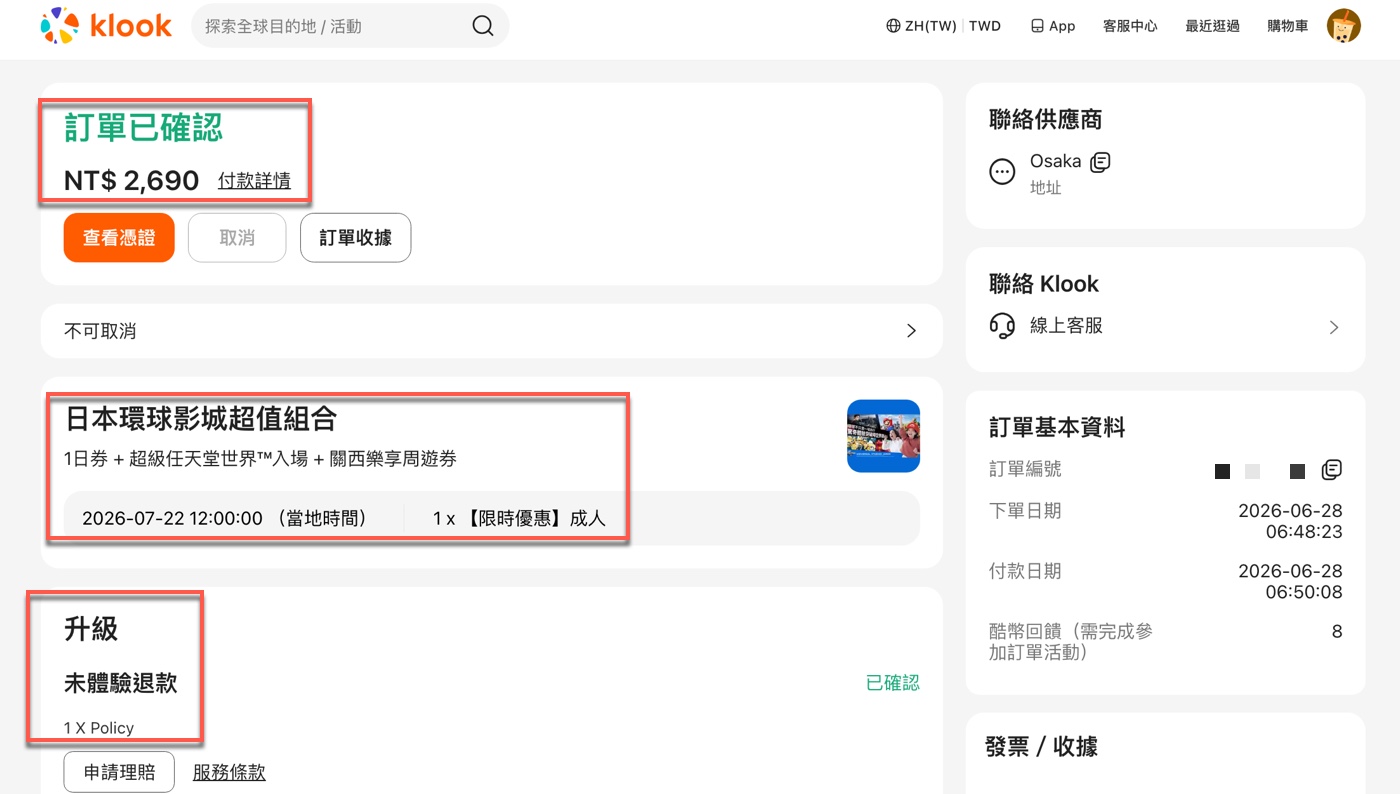The width and height of the screenshot is (1400, 794).
Task: Open the App download menu
Action: [x=1053, y=26]
